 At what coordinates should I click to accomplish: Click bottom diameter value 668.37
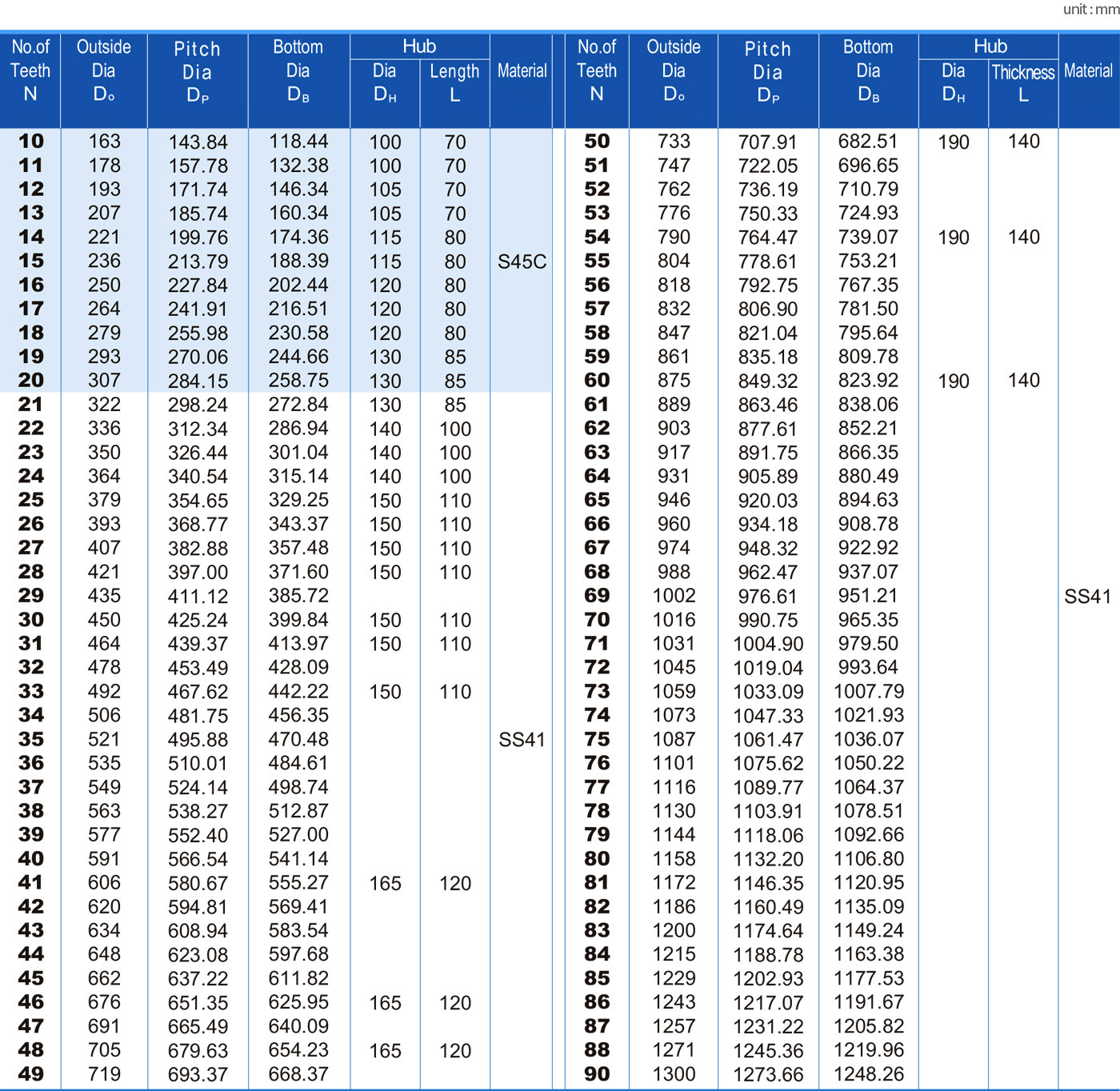pos(298,1074)
